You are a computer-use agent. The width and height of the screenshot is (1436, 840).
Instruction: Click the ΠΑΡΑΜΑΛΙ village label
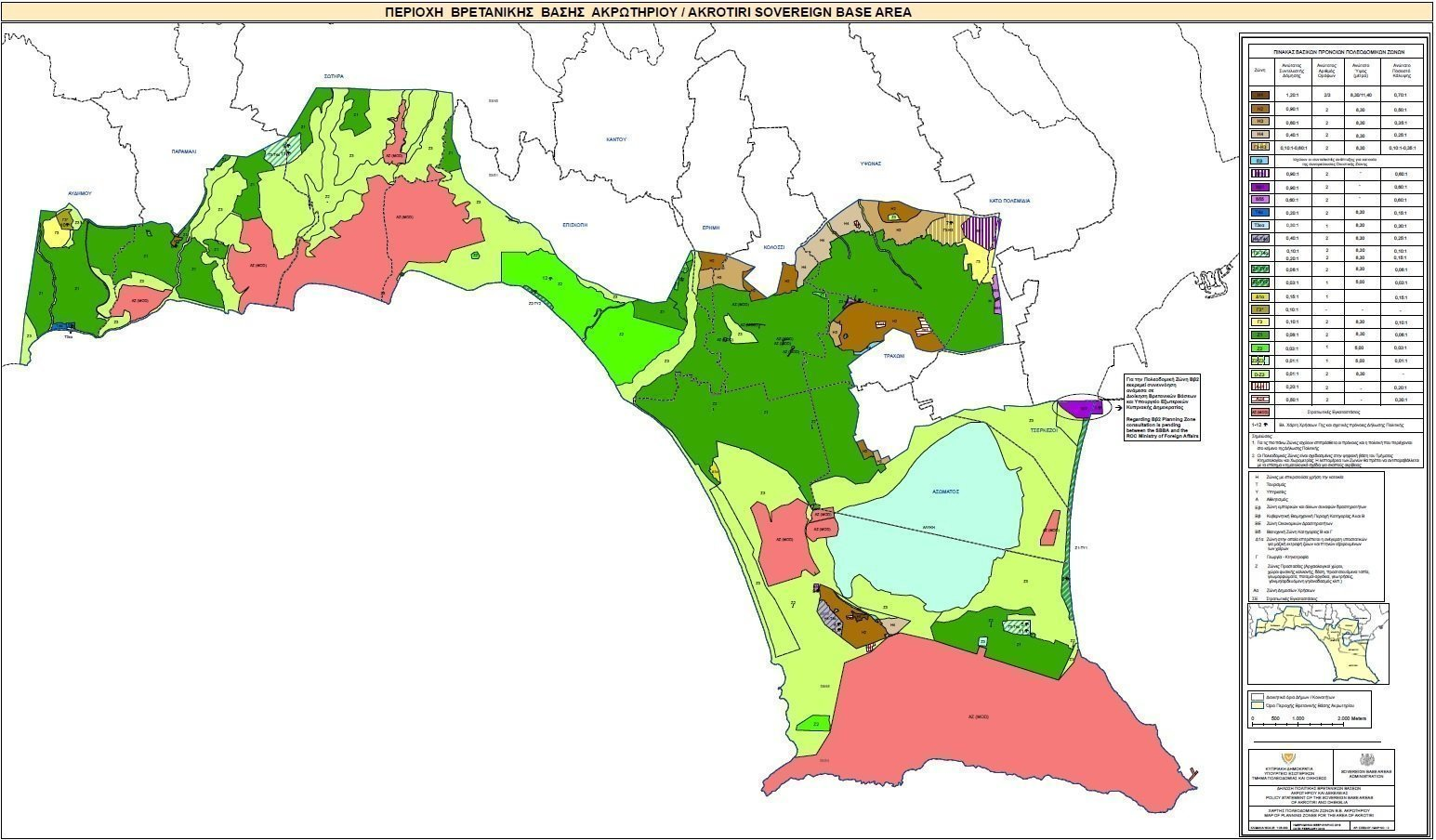pyautogui.click(x=184, y=150)
